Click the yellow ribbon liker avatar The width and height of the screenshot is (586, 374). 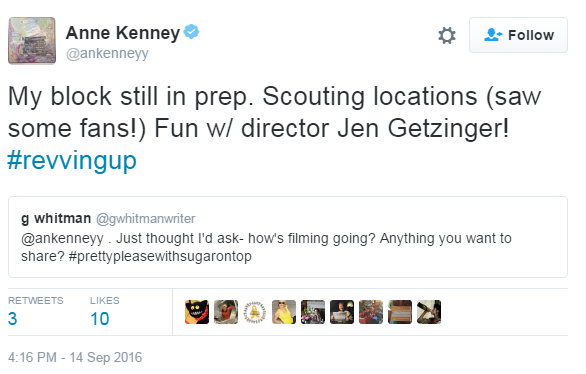point(255,312)
